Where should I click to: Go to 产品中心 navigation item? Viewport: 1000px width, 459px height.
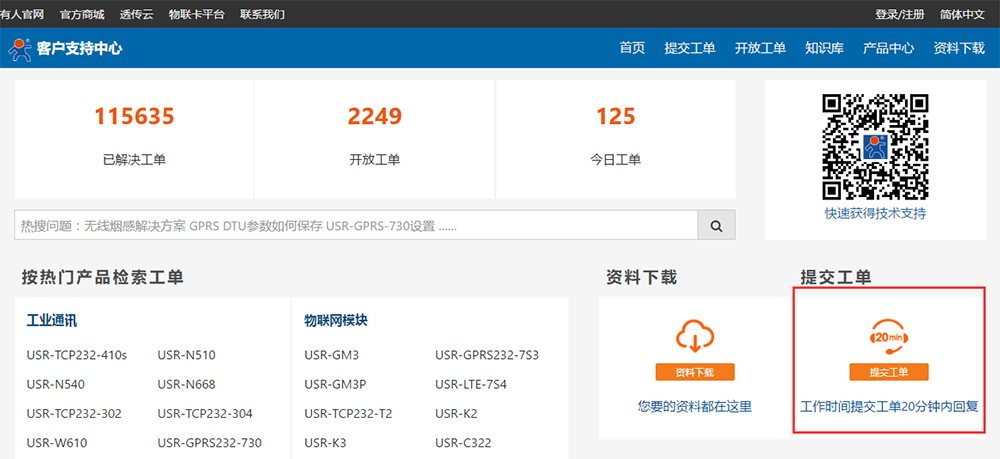pos(888,48)
